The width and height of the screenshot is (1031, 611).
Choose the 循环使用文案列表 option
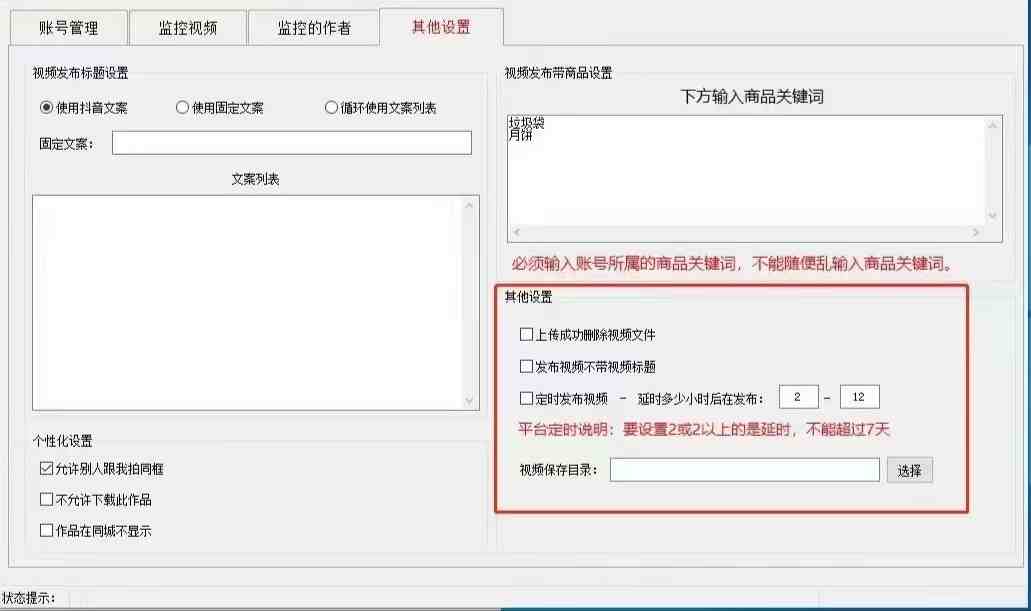point(330,108)
